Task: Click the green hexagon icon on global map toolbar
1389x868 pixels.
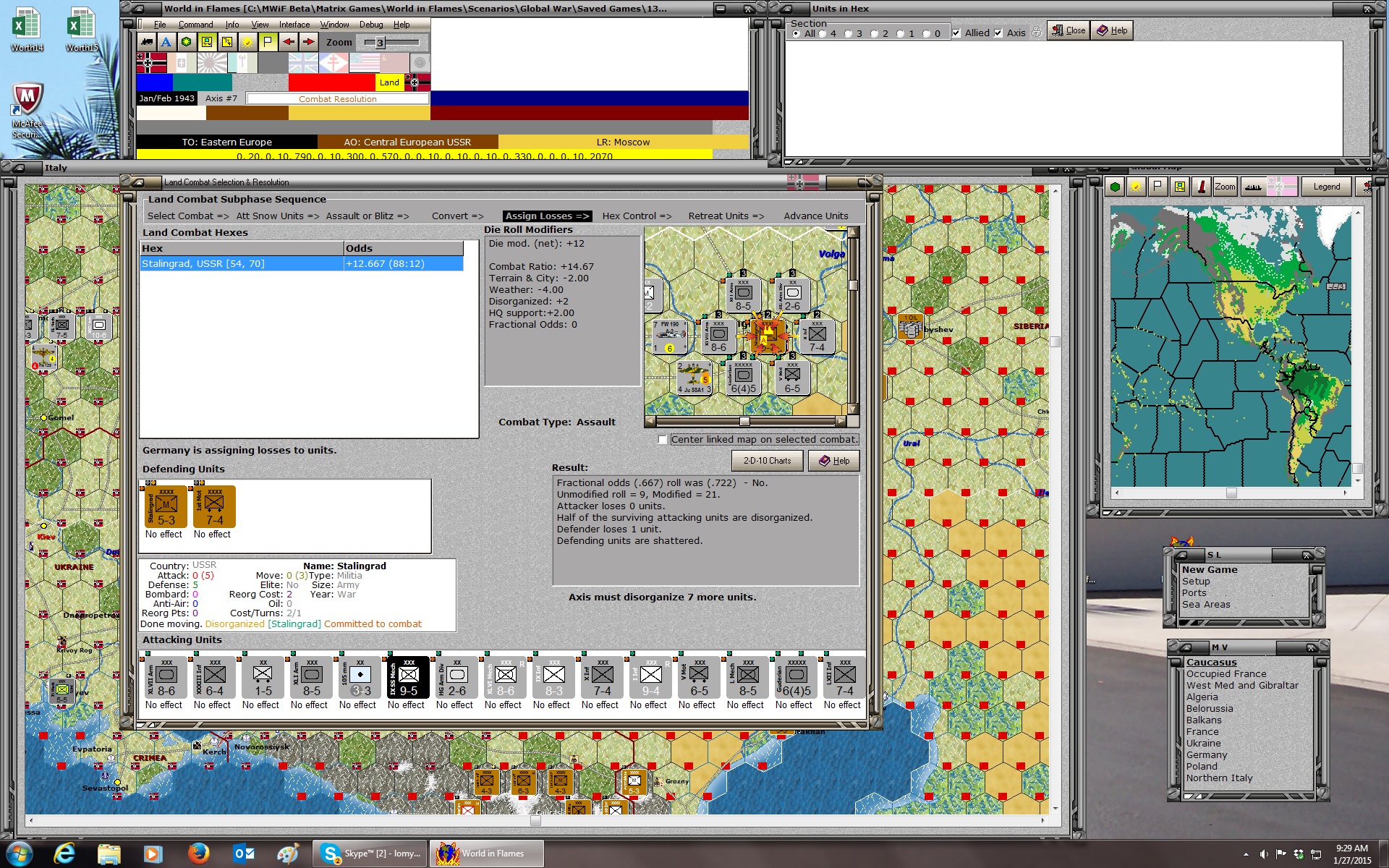Action: click(x=1115, y=187)
